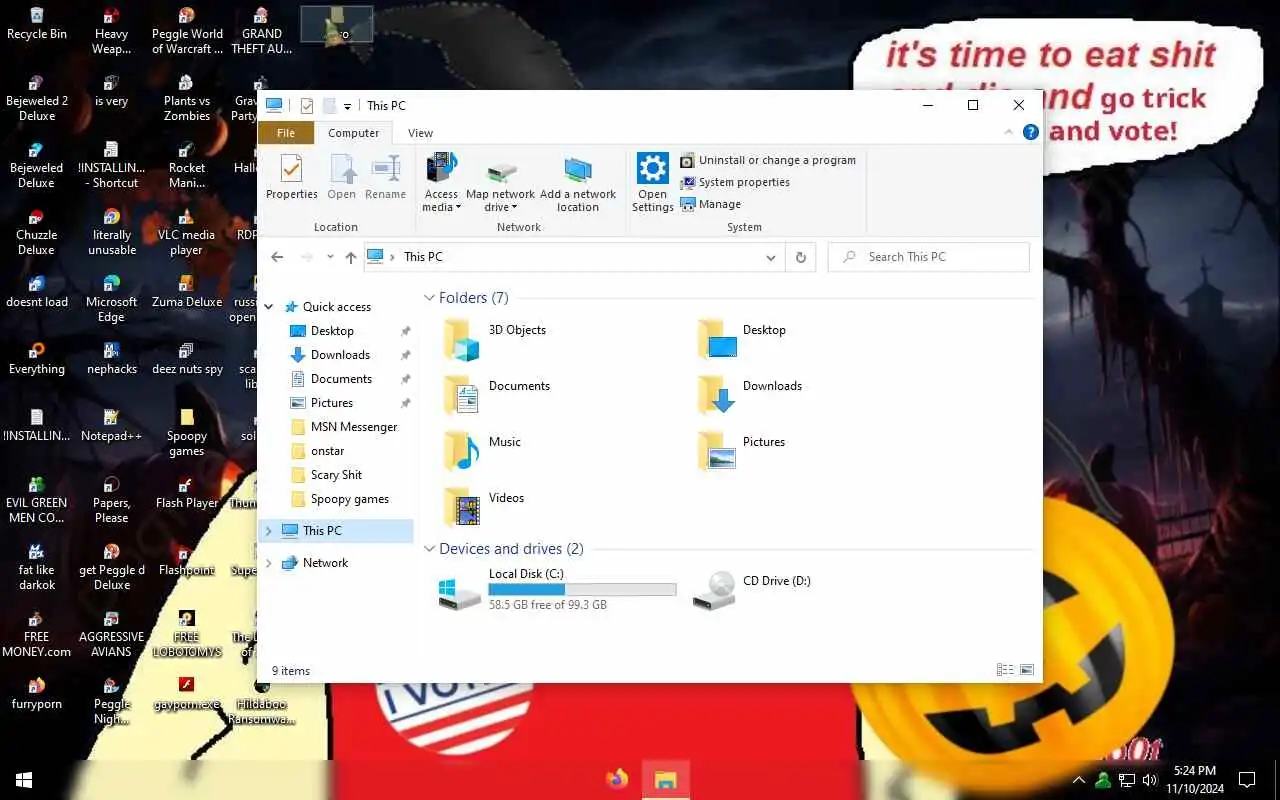
Task: Open Help via the blue question icon
Action: [1030, 132]
